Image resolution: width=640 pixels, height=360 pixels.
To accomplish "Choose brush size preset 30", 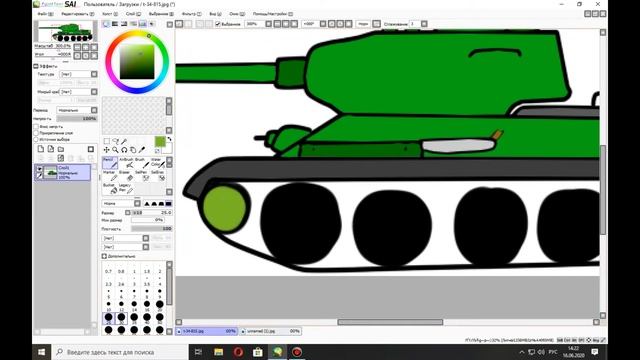I will coord(121,318).
